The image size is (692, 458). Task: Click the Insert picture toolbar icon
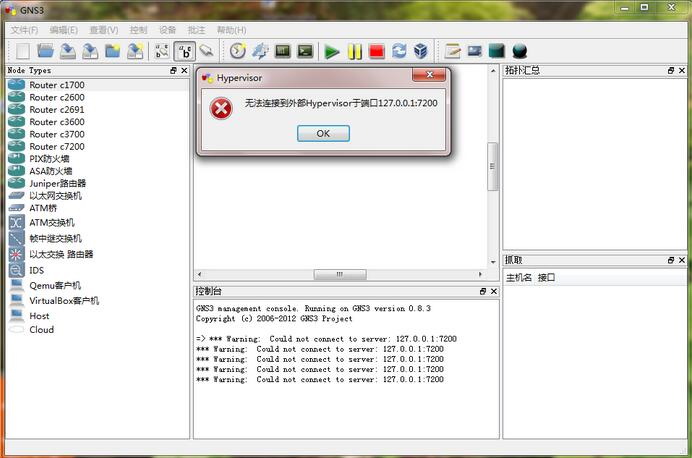click(475, 51)
